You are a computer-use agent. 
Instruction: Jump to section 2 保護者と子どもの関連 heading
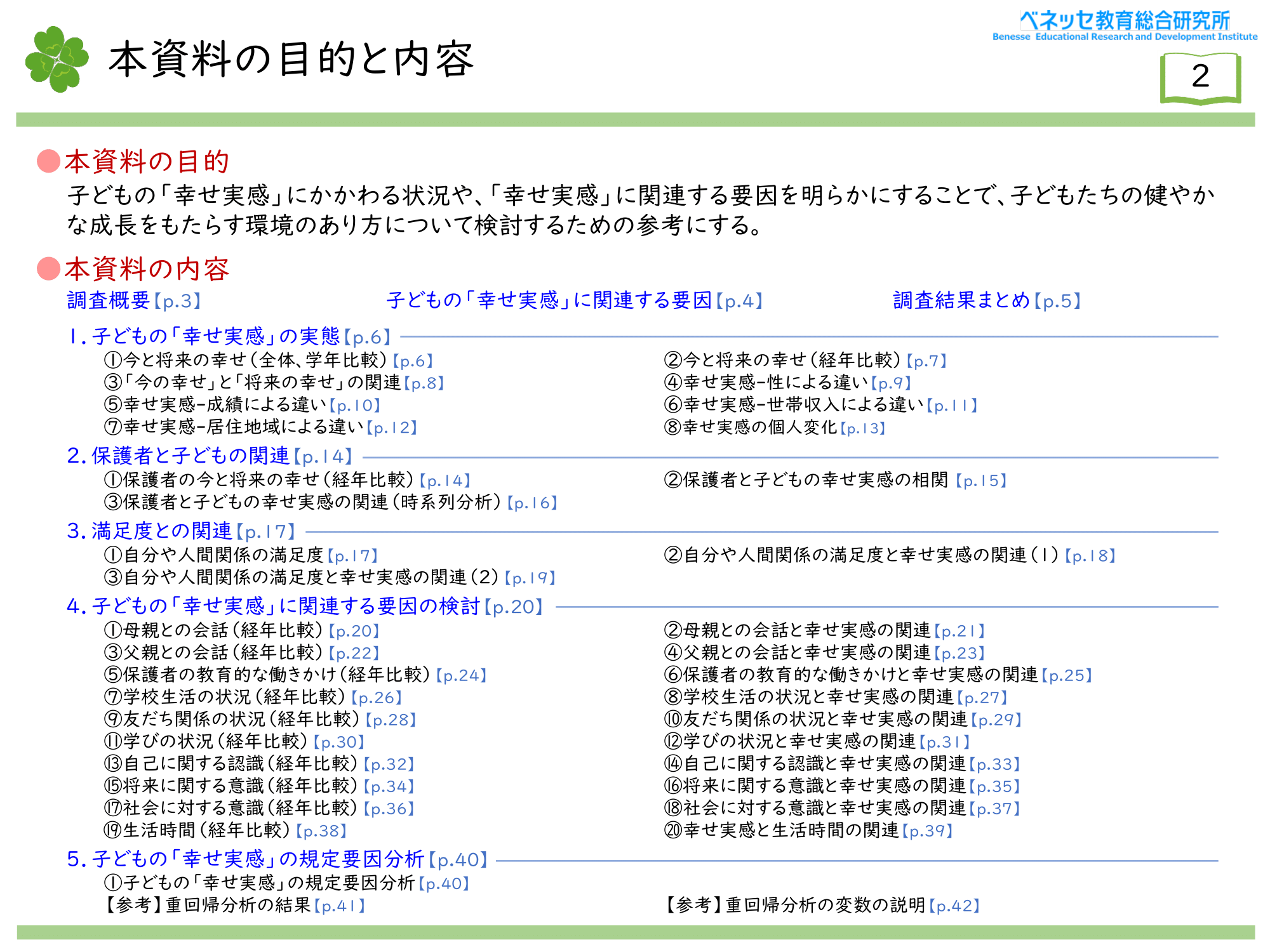(209, 456)
